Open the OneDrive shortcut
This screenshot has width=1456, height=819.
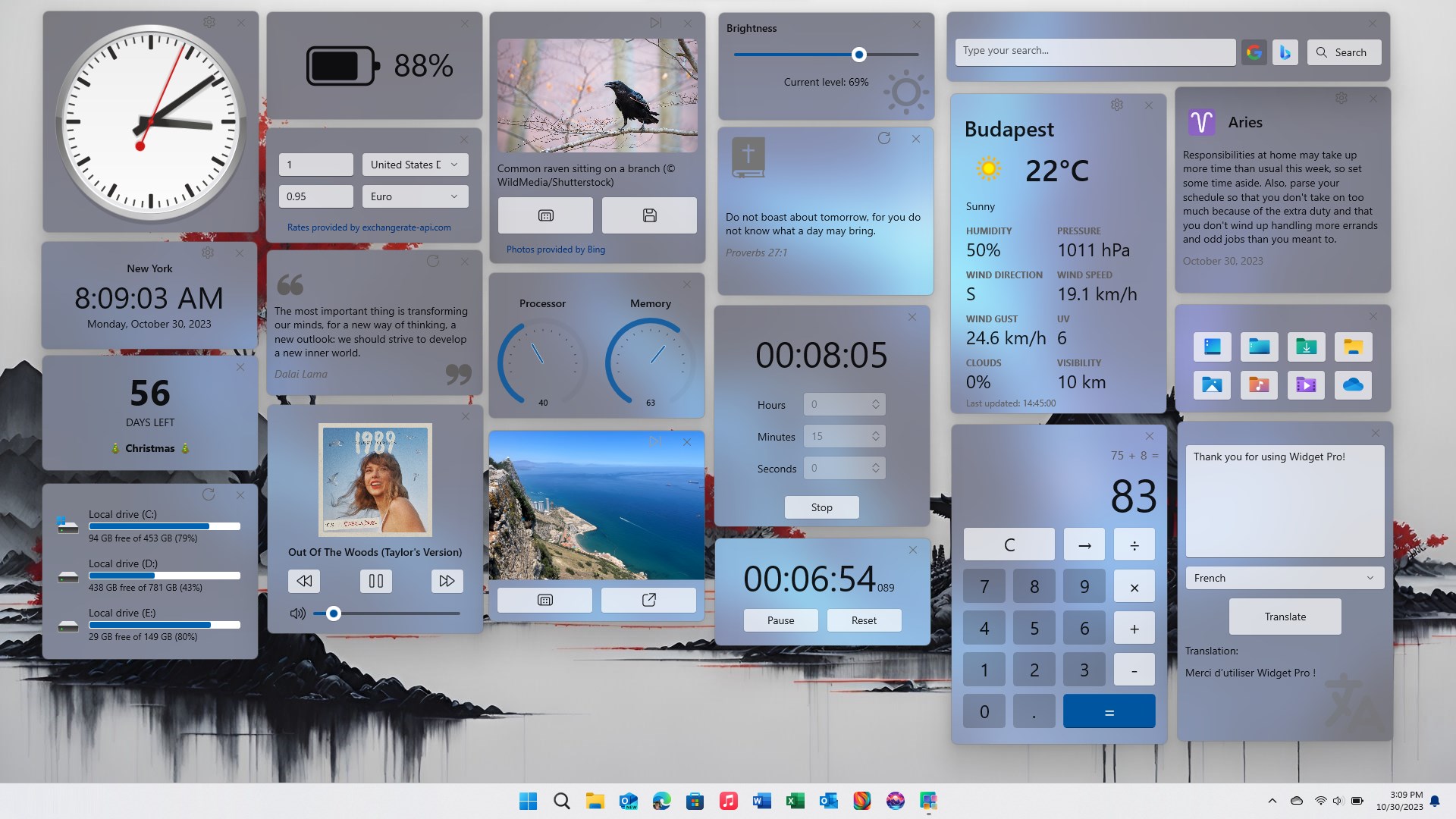coord(1354,385)
